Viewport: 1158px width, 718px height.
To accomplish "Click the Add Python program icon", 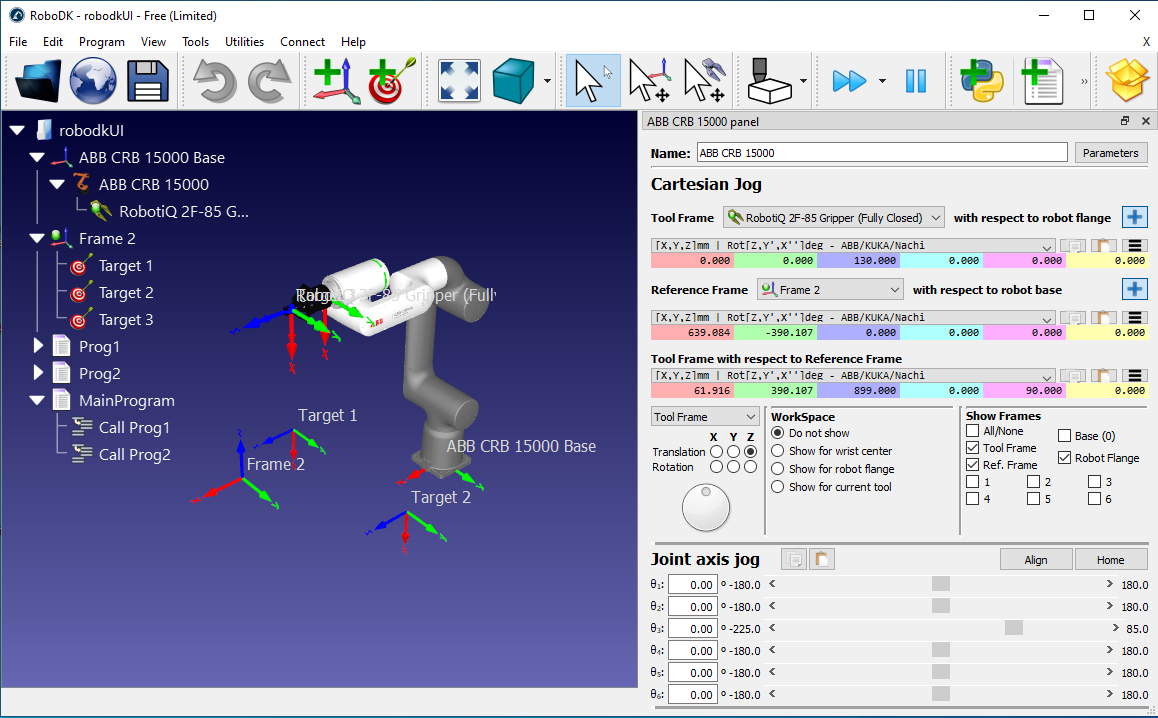I will point(981,81).
